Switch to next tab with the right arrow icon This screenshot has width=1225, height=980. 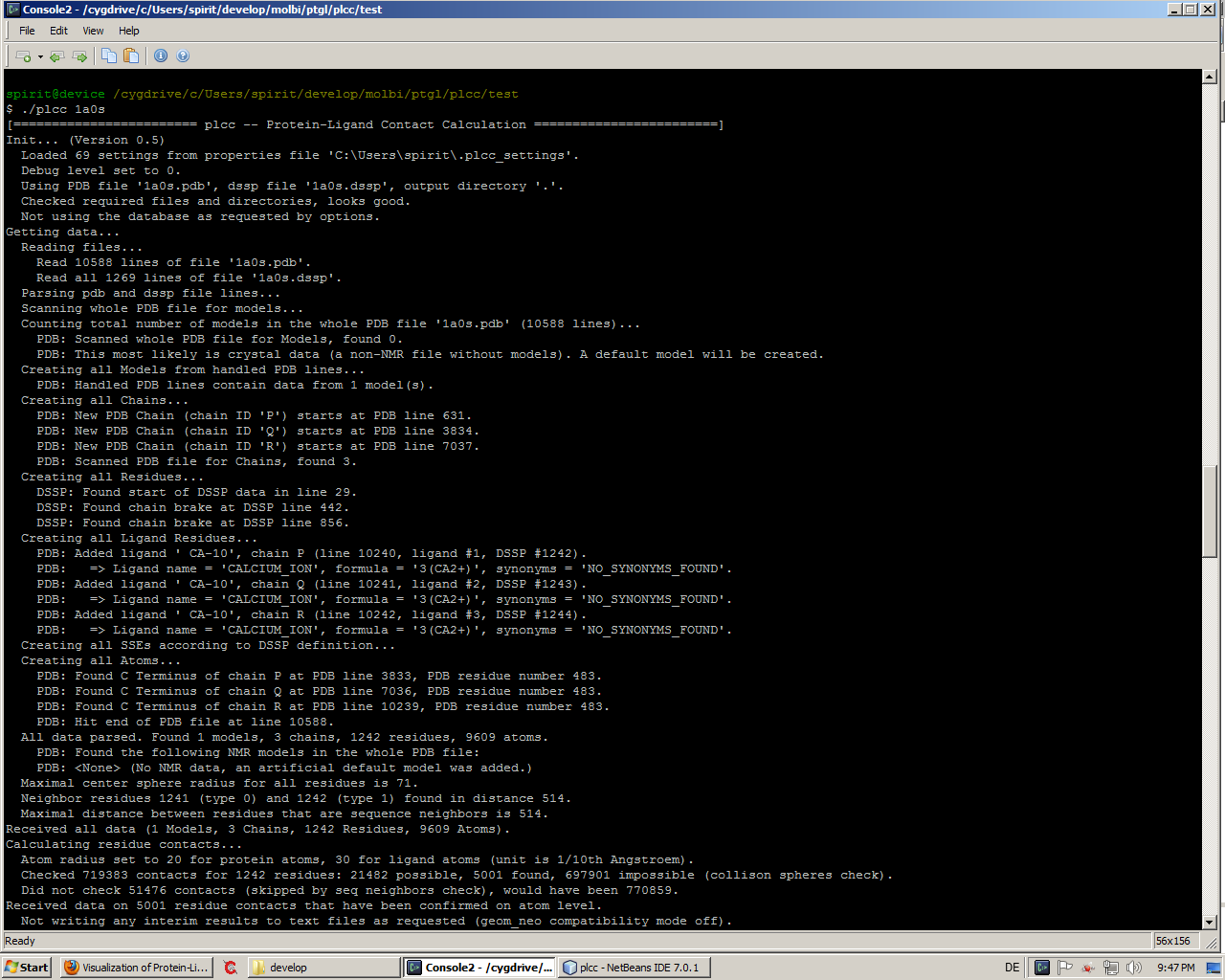[x=80, y=56]
